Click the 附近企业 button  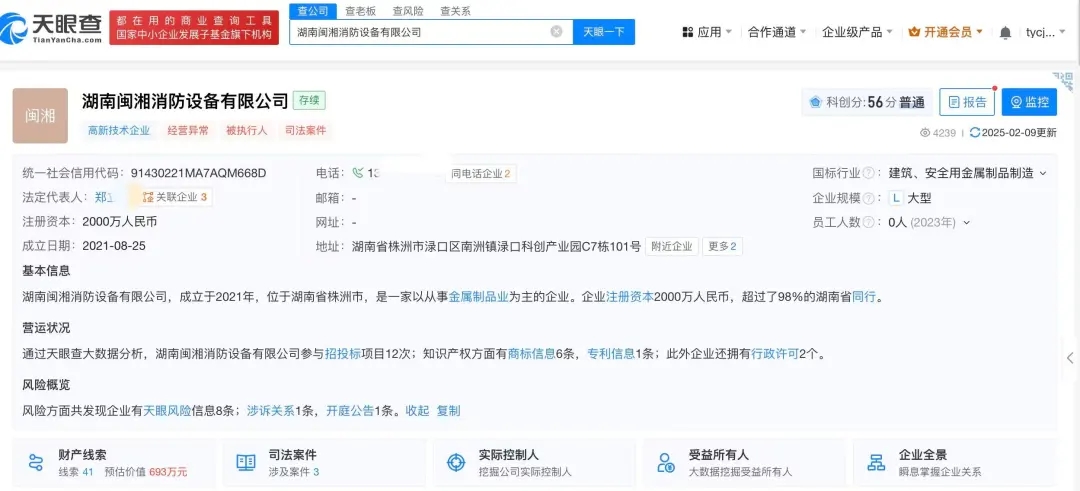point(672,247)
